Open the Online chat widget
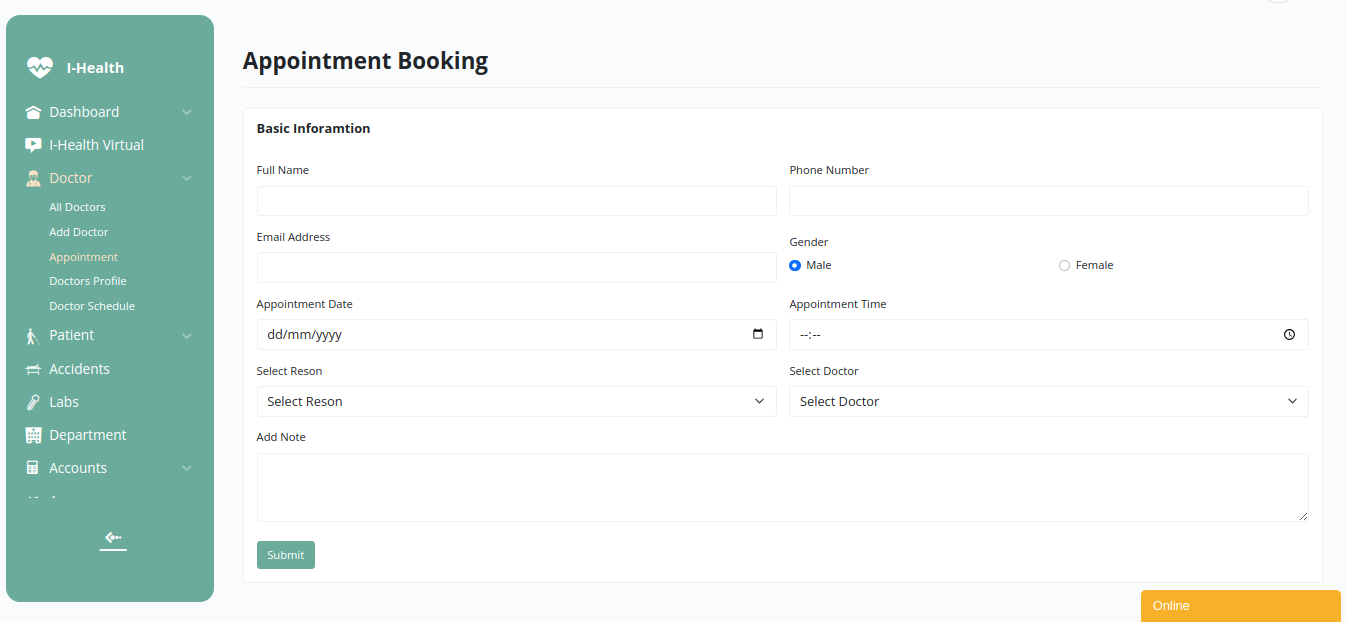 1240,606
